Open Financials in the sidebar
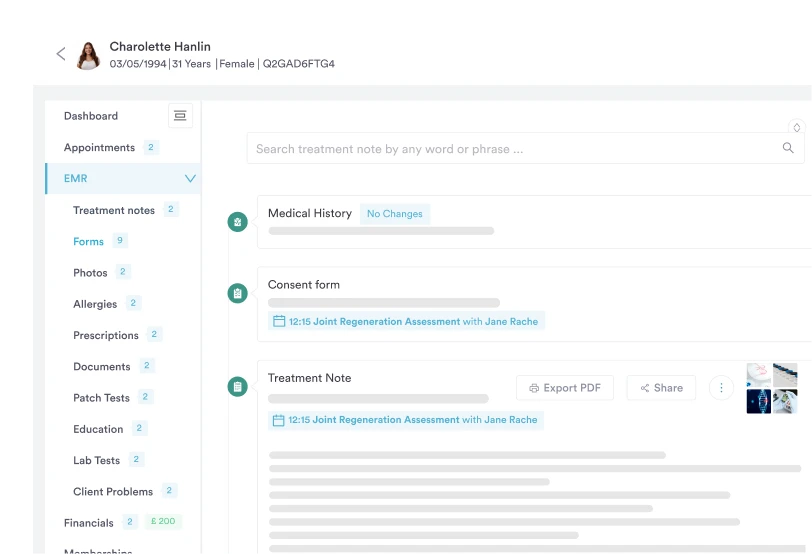This screenshot has height=554, width=812. pos(89,522)
